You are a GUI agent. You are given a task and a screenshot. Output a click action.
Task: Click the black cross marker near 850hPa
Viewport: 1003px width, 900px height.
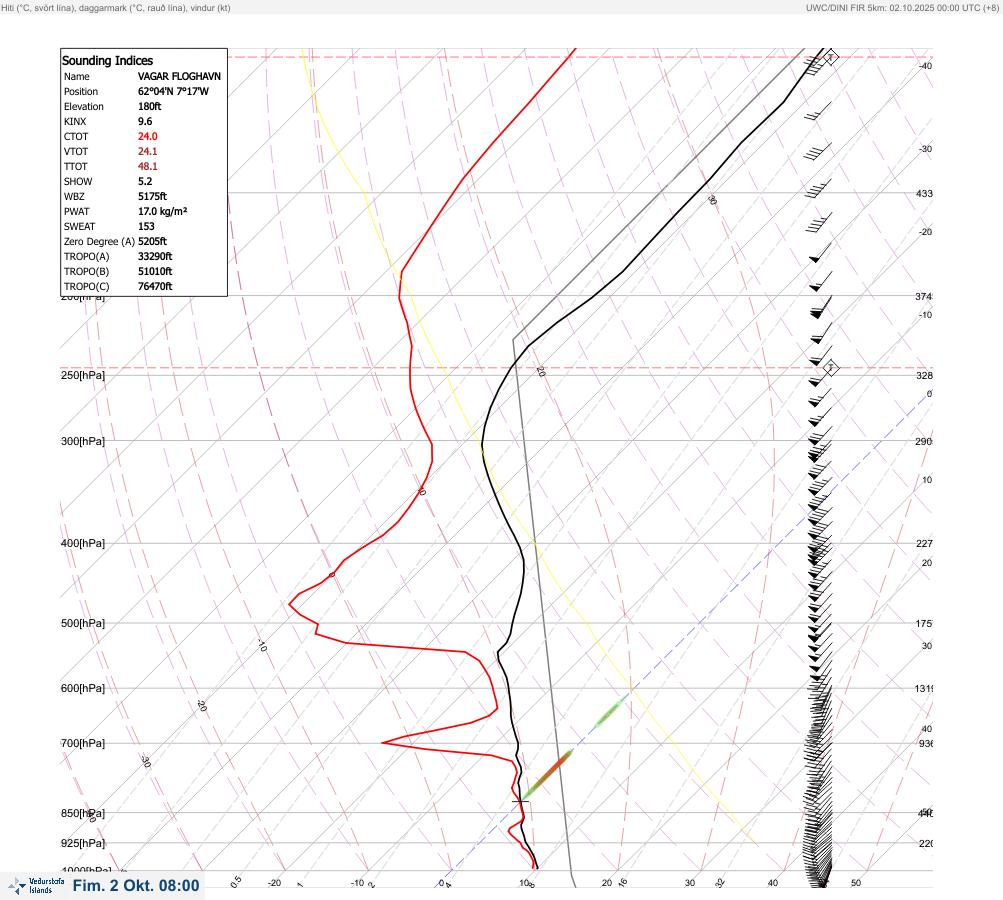coord(521,800)
